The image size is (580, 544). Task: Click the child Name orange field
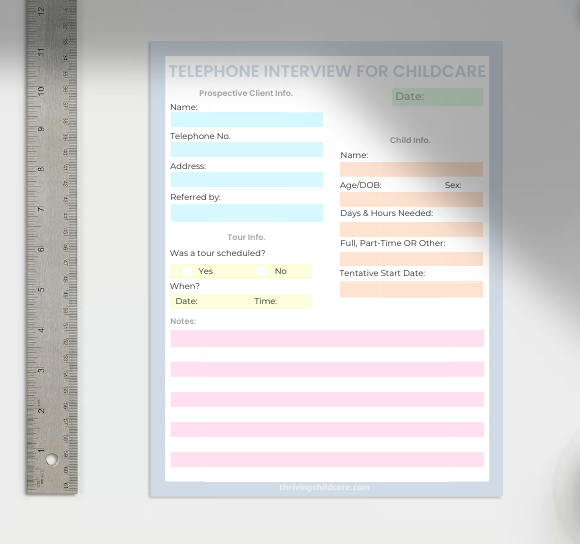411,169
